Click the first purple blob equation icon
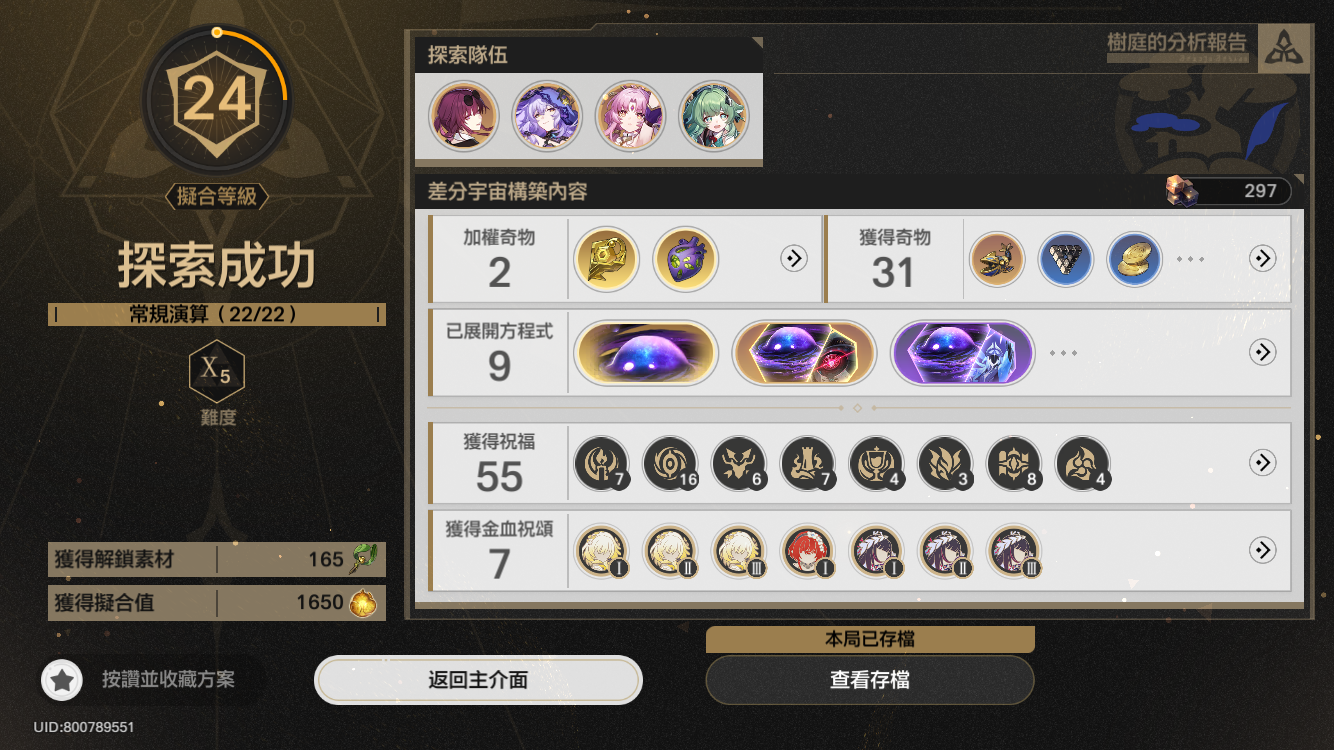Image resolution: width=1334 pixels, height=750 pixels. pyautogui.click(x=646, y=353)
